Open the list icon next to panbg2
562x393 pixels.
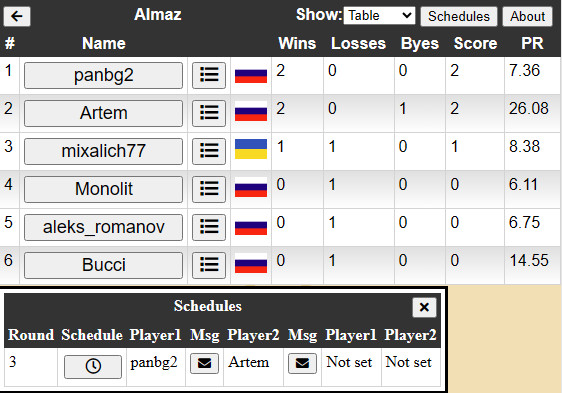point(209,75)
